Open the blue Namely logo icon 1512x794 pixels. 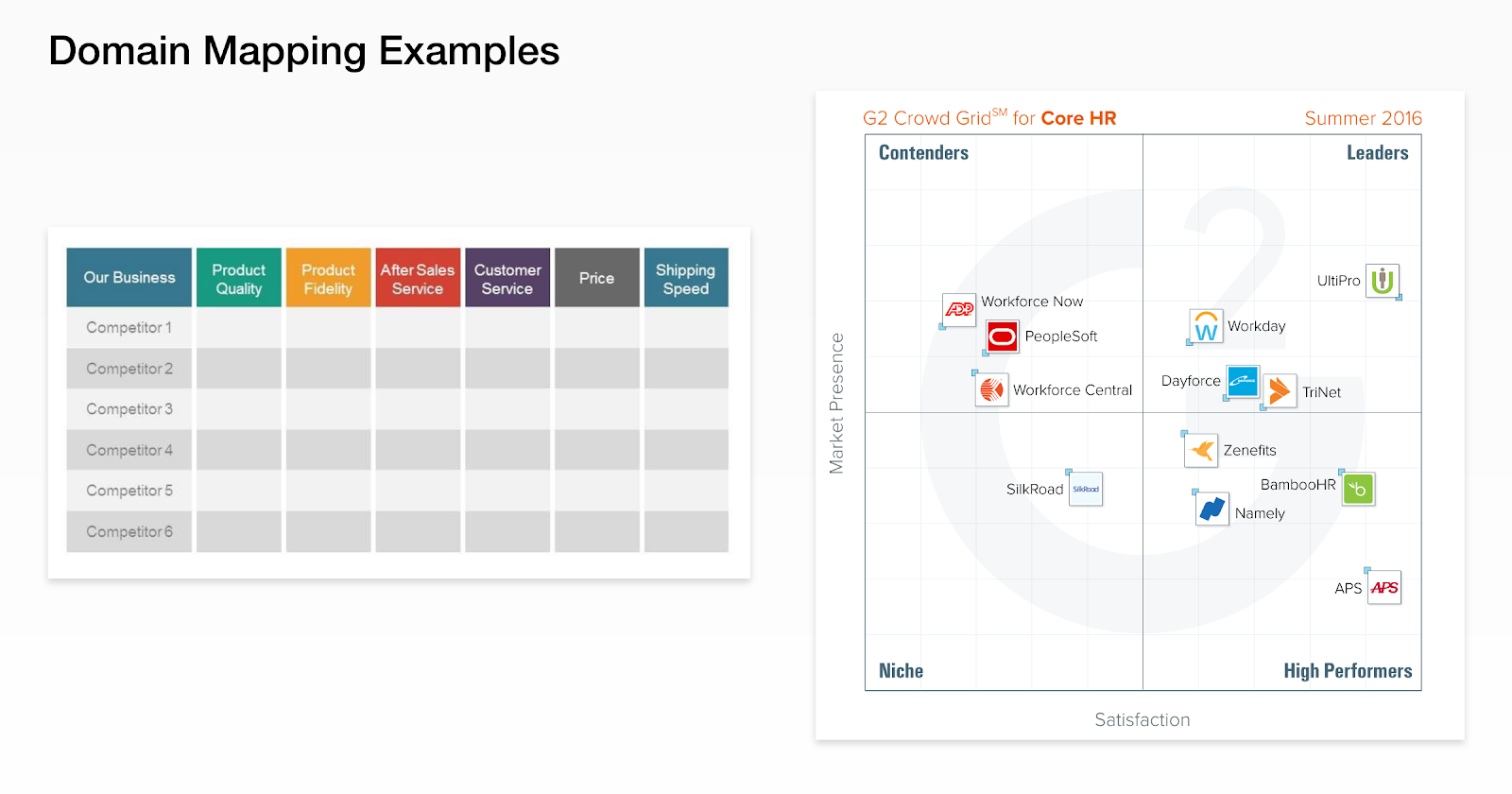[1212, 509]
